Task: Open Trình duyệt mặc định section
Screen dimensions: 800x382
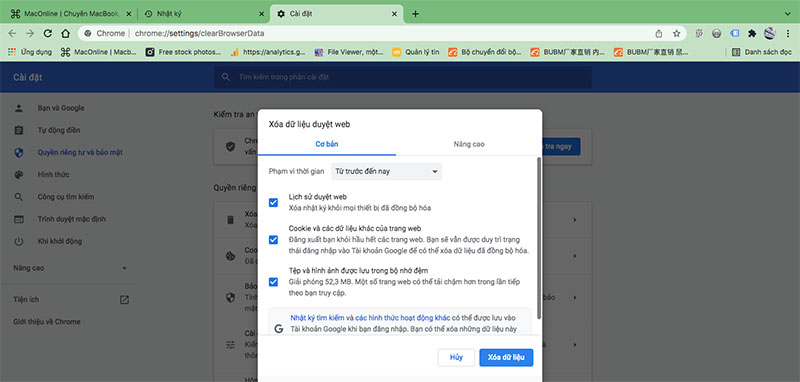Action: pos(71,219)
